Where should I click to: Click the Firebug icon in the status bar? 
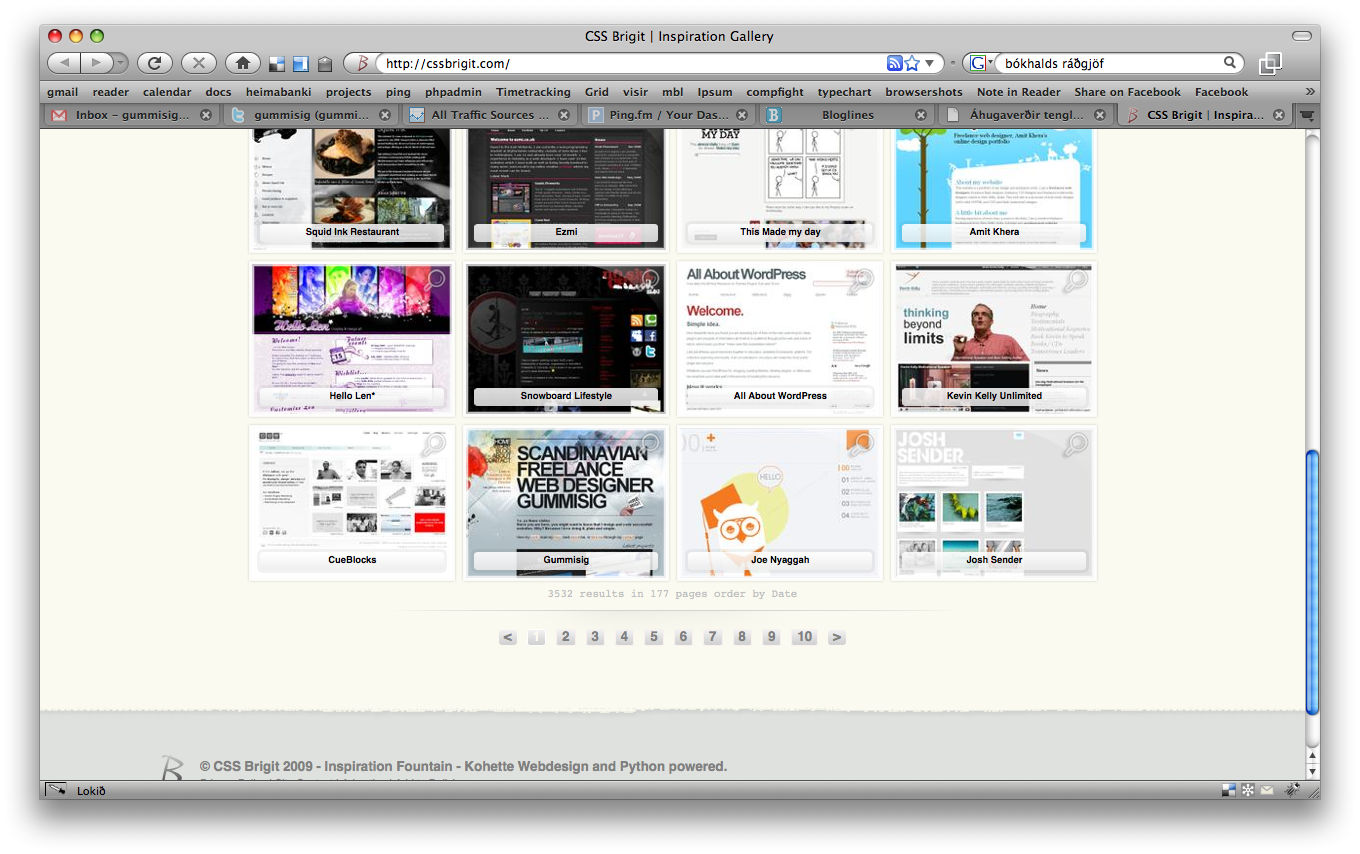(x=1292, y=790)
